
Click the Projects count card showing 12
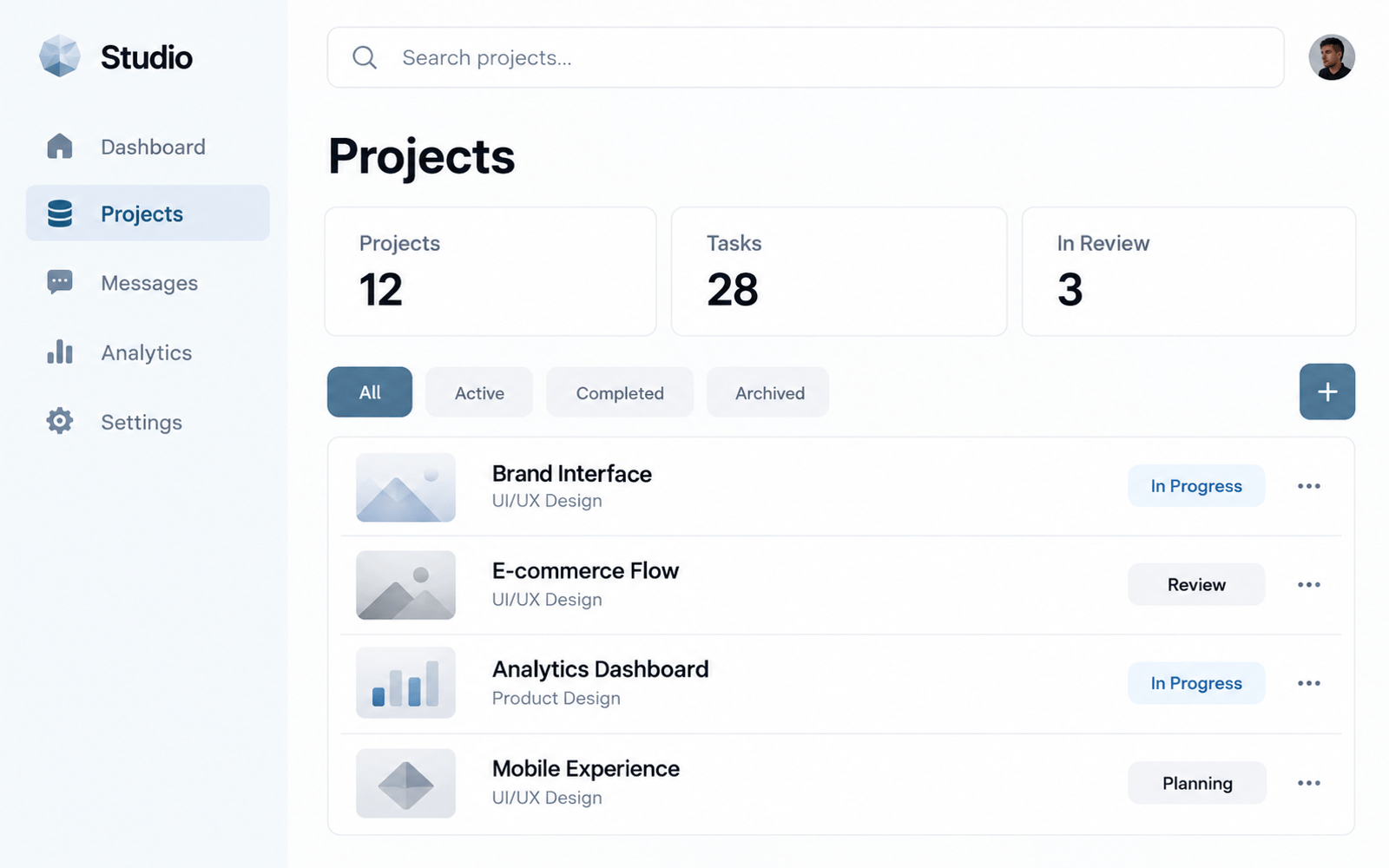tap(490, 272)
